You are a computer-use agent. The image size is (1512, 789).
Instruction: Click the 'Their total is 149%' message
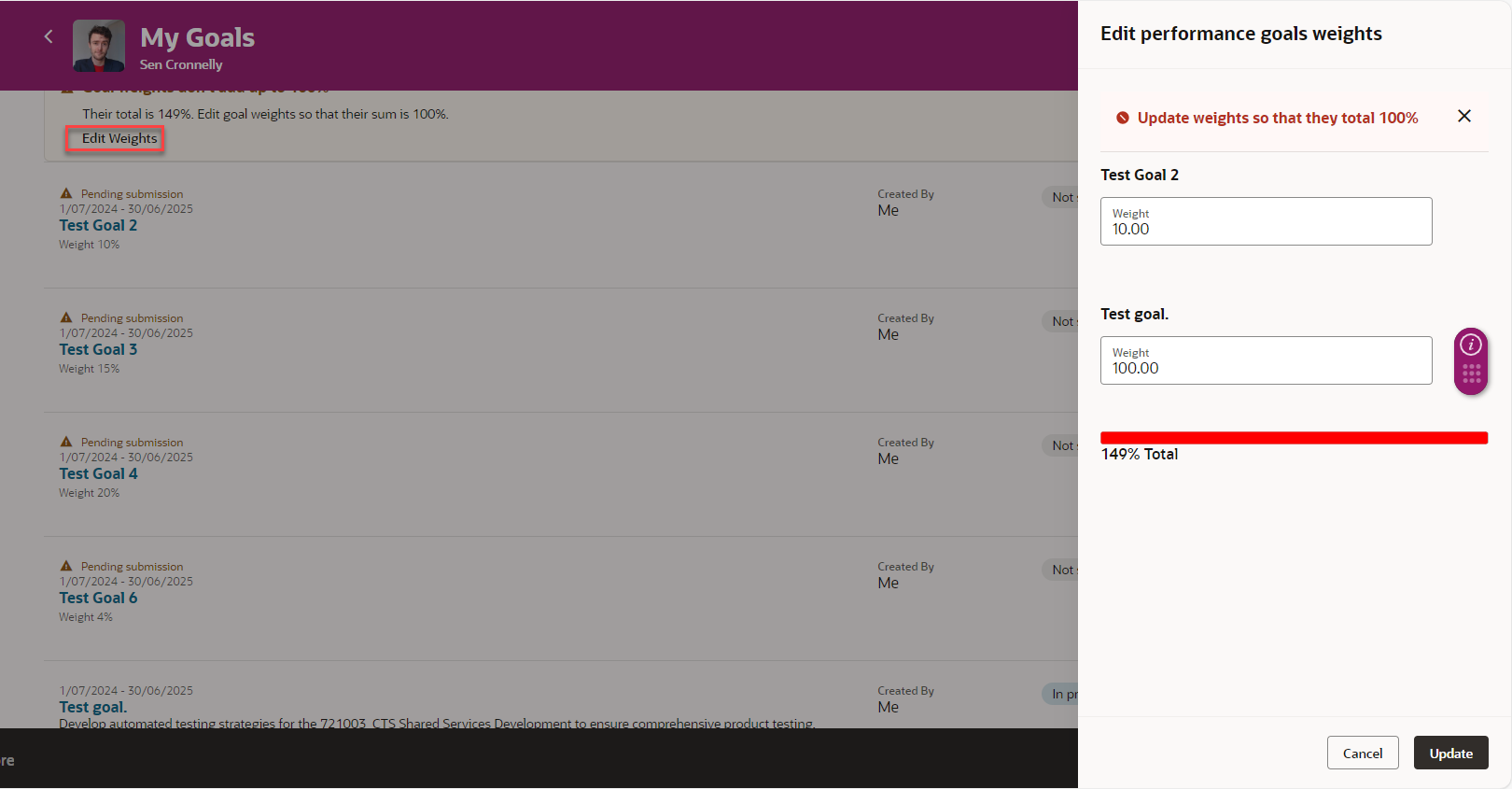265,114
